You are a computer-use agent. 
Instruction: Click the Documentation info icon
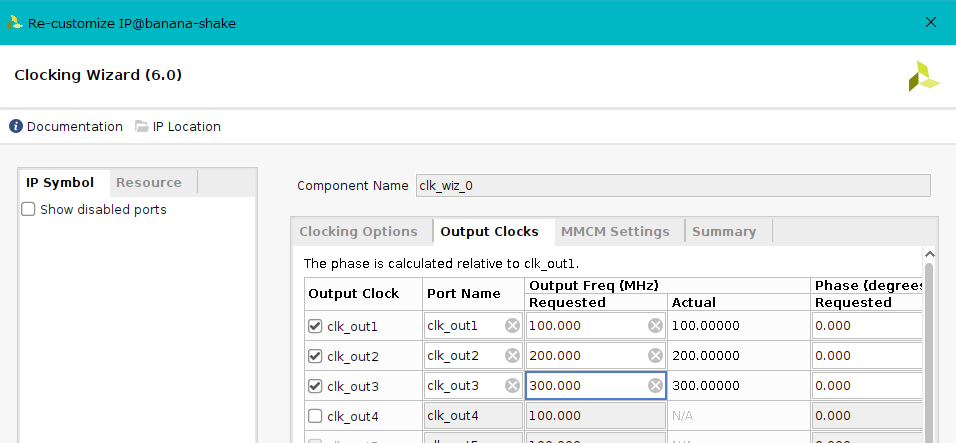point(16,127)
